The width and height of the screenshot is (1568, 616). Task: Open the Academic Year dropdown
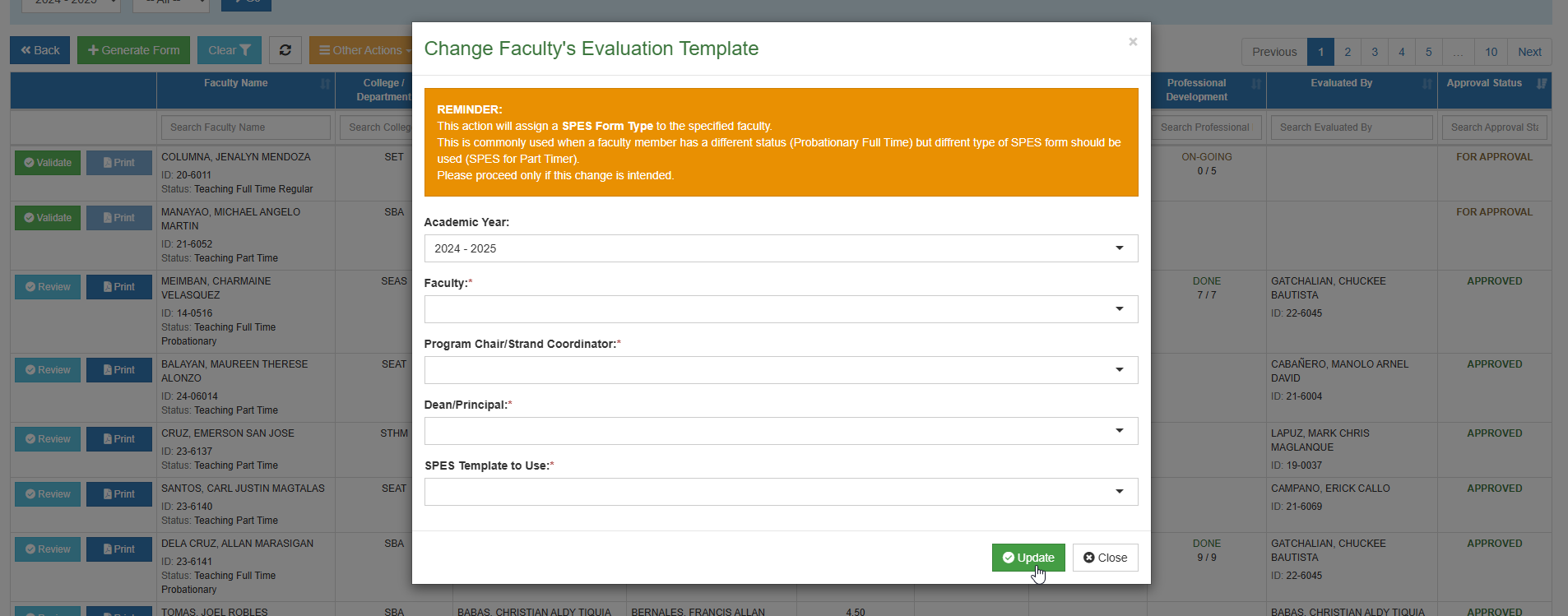click(781, 248)
